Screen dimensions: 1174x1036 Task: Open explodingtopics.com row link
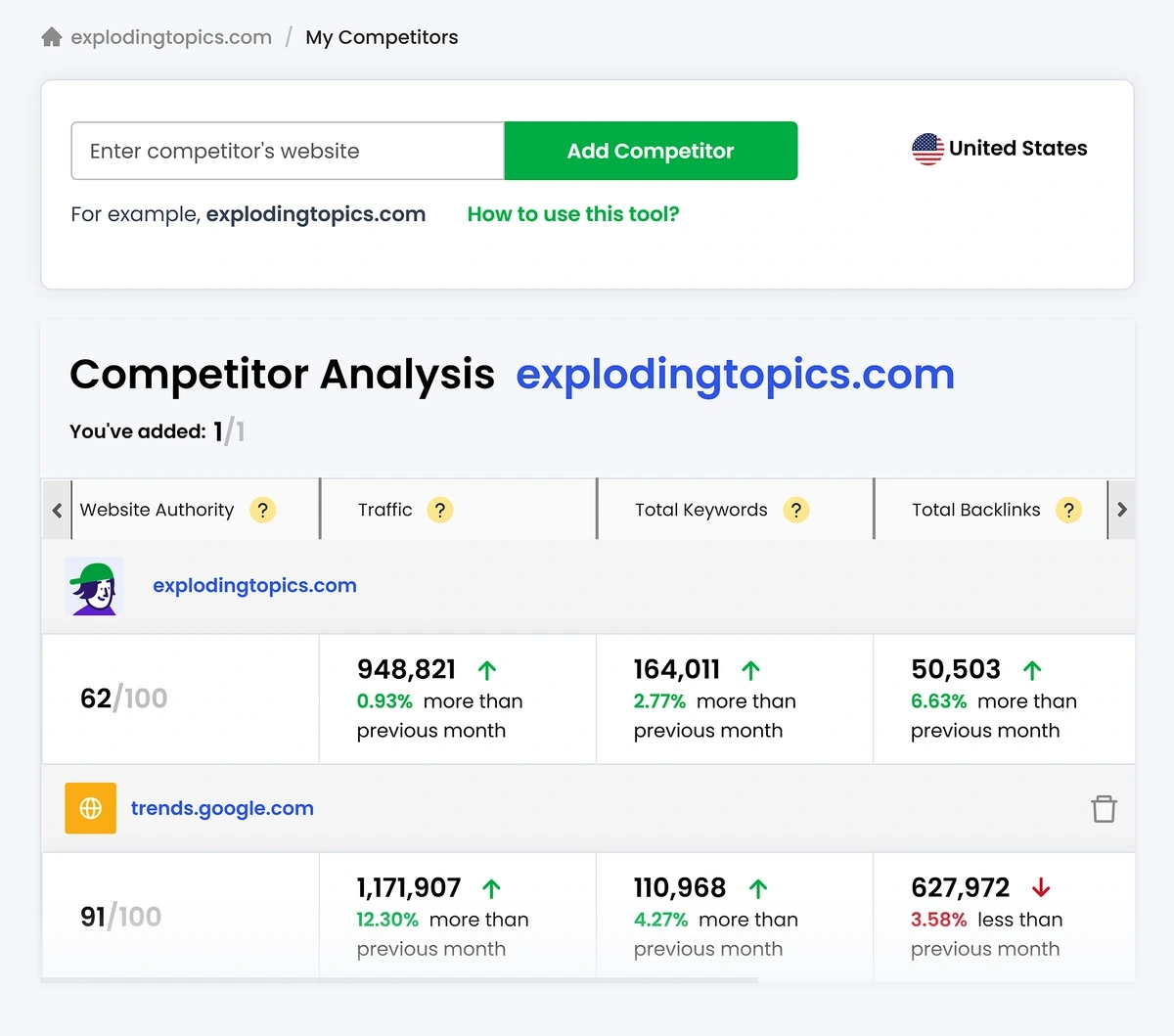coord(254,585)
